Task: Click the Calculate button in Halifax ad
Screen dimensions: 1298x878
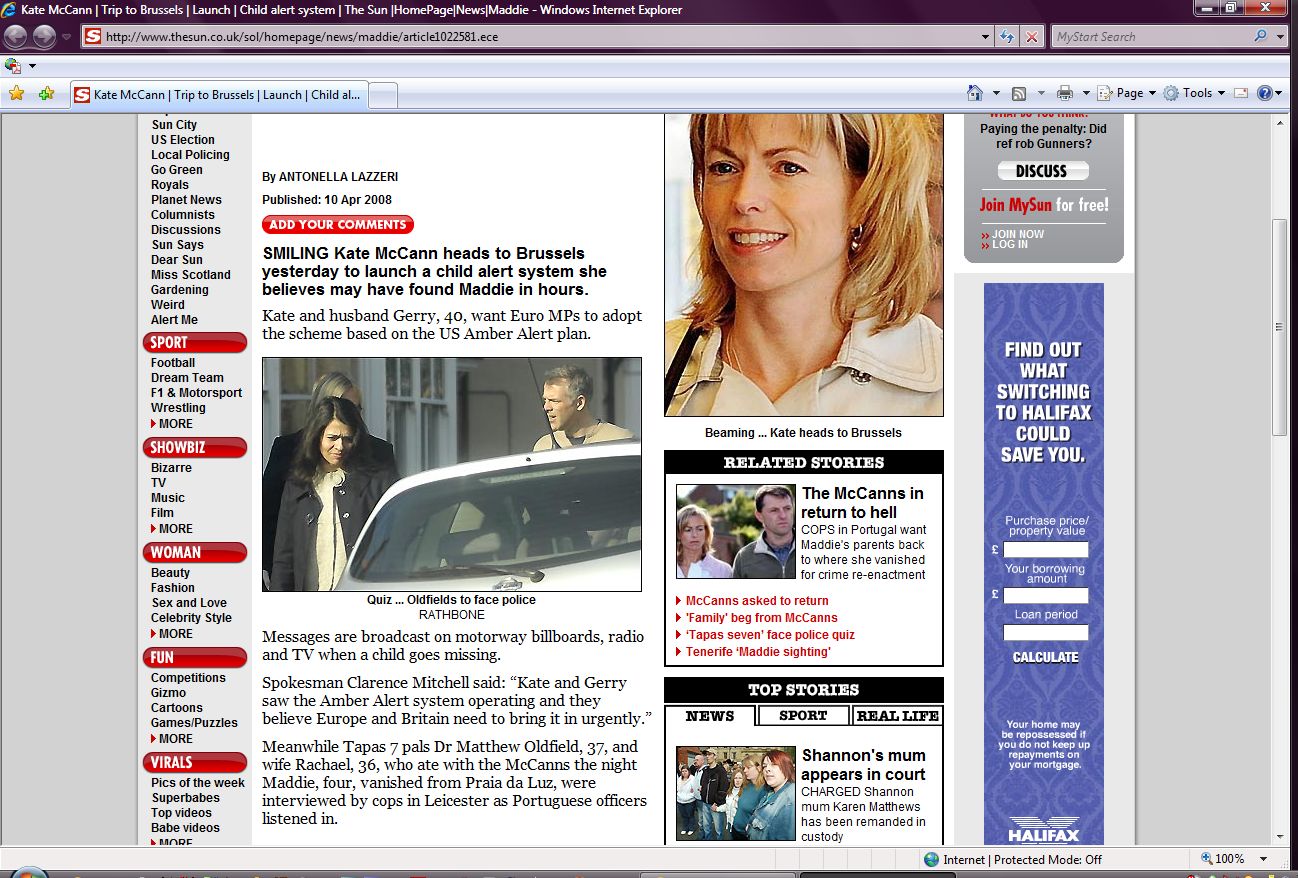Action: [1045, 657]
